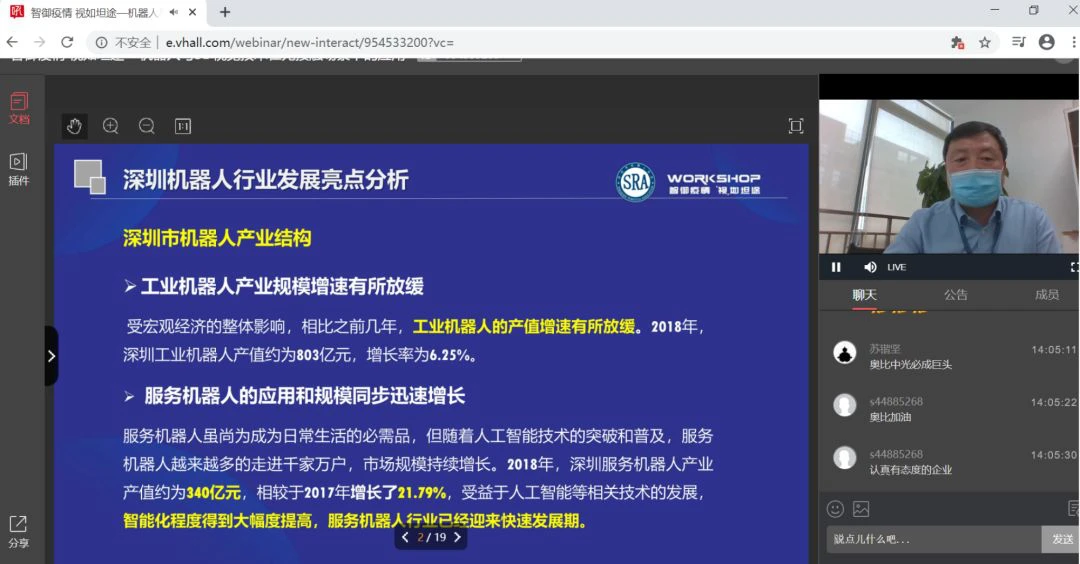Enter fullscreen for the slide document

tap(795, 126)
